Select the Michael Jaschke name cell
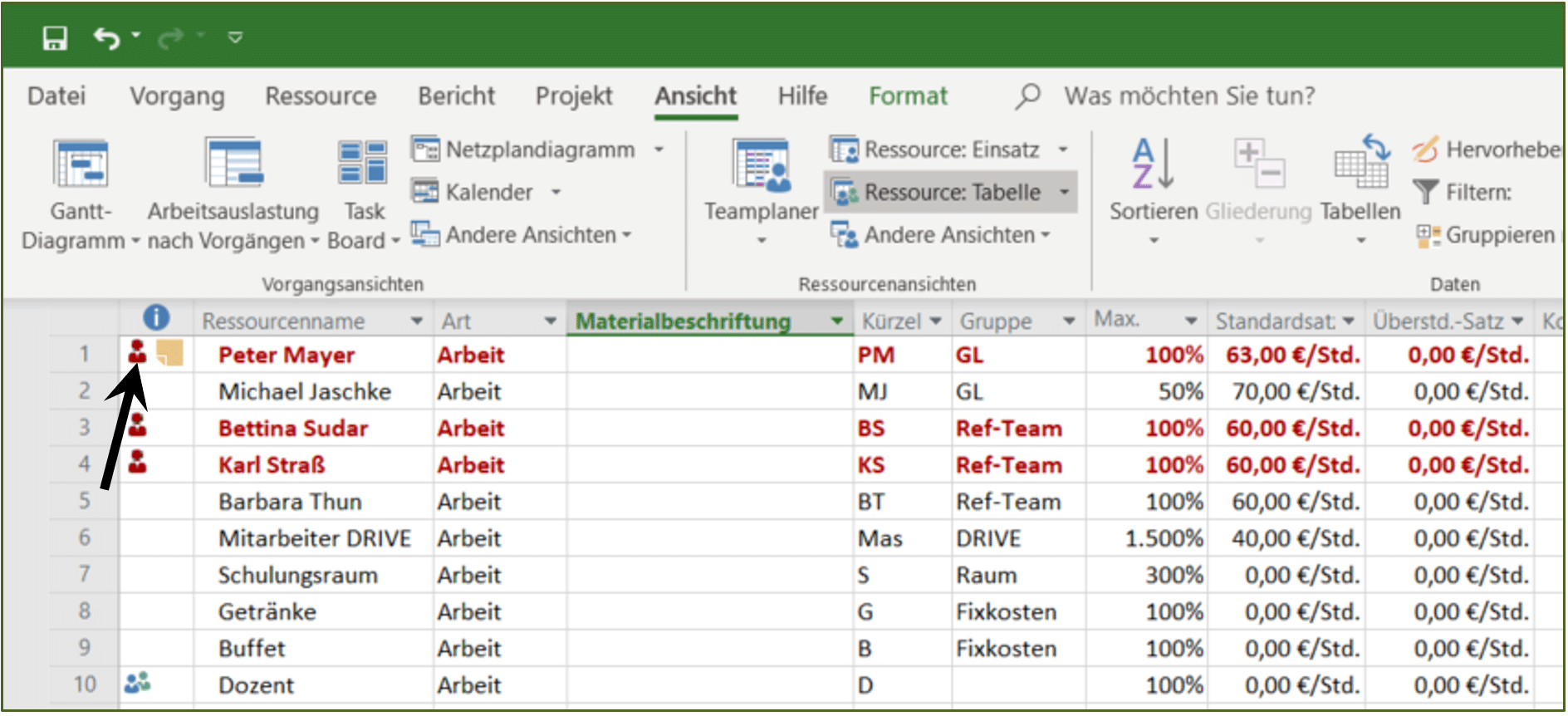 pyautogui.click(x=313, y=391)
